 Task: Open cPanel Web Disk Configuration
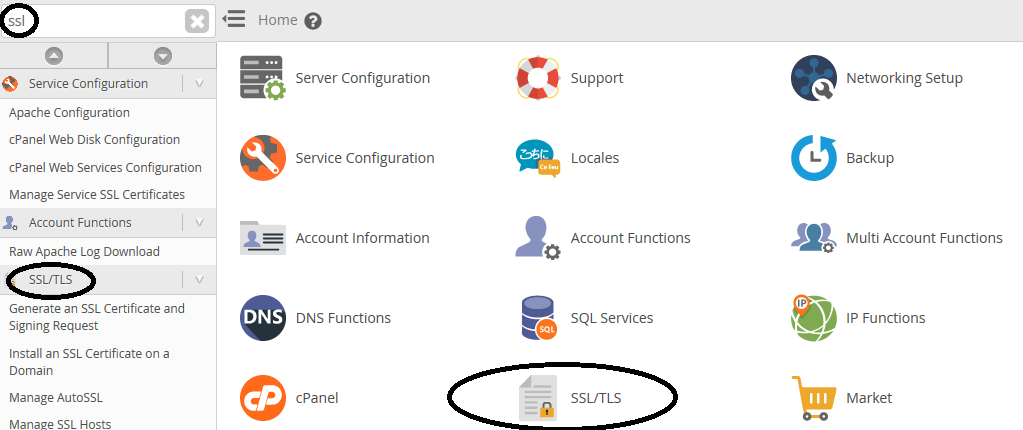click(x=95, y=140)
